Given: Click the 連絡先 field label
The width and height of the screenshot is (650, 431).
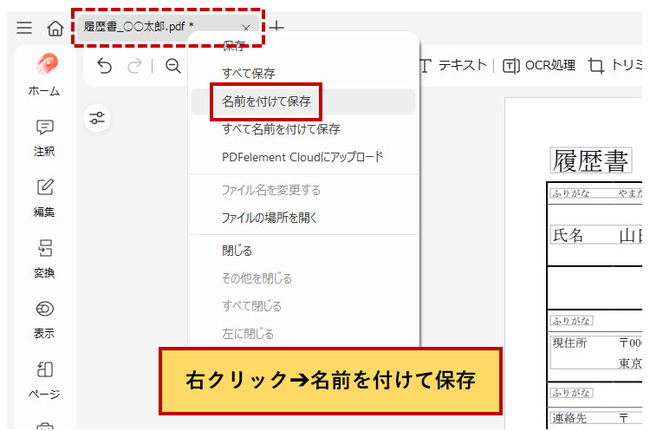Looking at the screenshot, I should pos(570,418).
